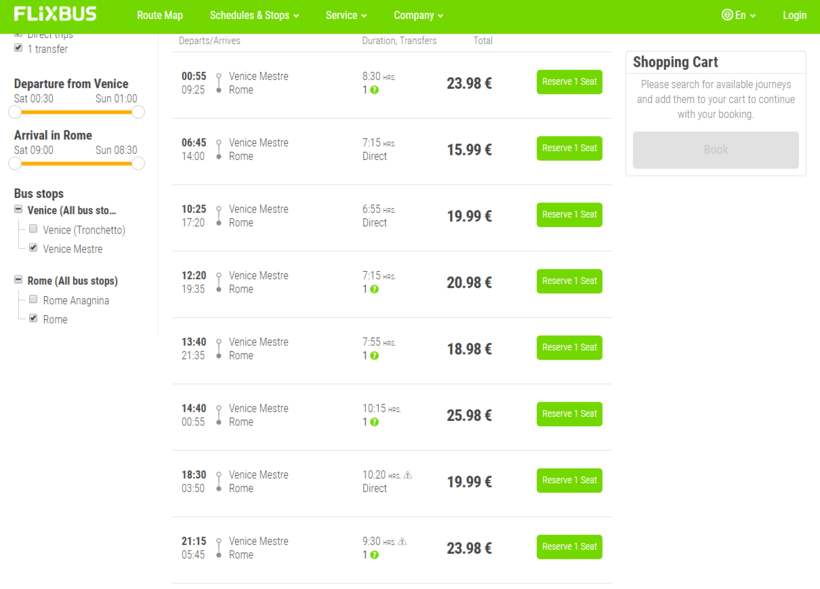Open the Route Map menu item
Screen dimensions: 820x589
(x=160, y=16)
